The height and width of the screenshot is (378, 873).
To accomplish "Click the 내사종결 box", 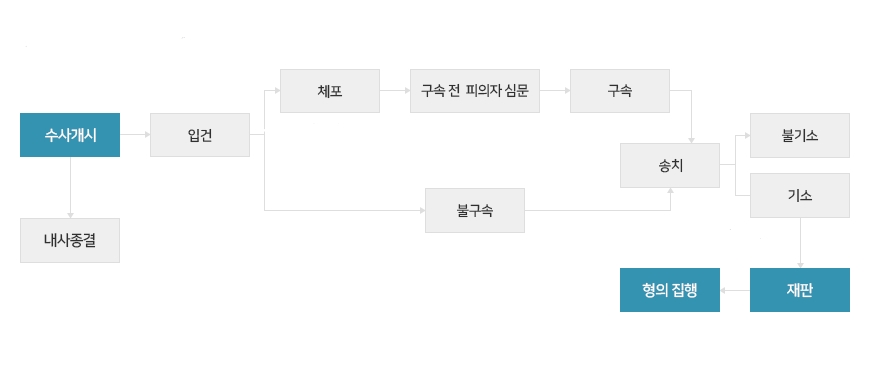I will click(x=70, y=240).
